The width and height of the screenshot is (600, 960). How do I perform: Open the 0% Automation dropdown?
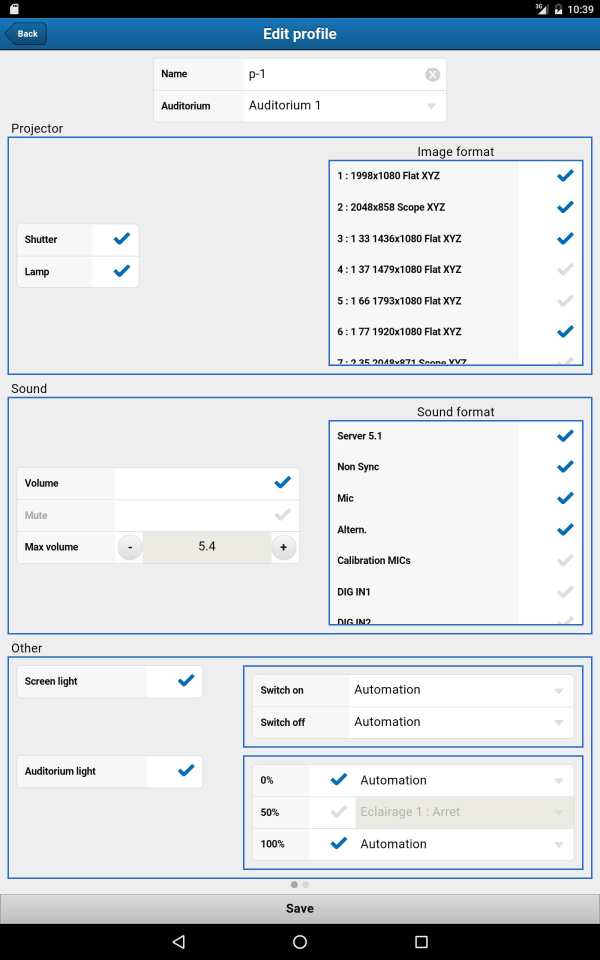tap(465, 780)
